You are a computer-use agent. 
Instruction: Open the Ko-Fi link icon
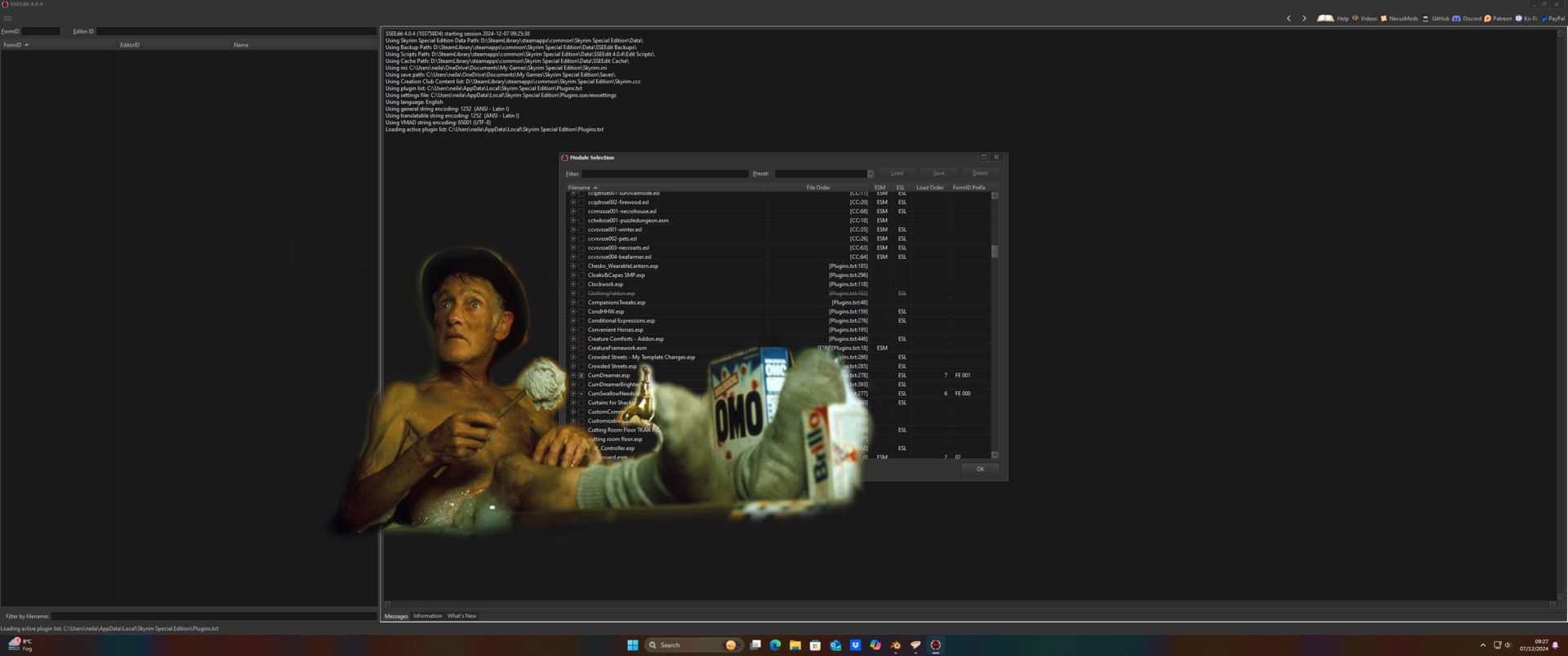[1518, 18]
